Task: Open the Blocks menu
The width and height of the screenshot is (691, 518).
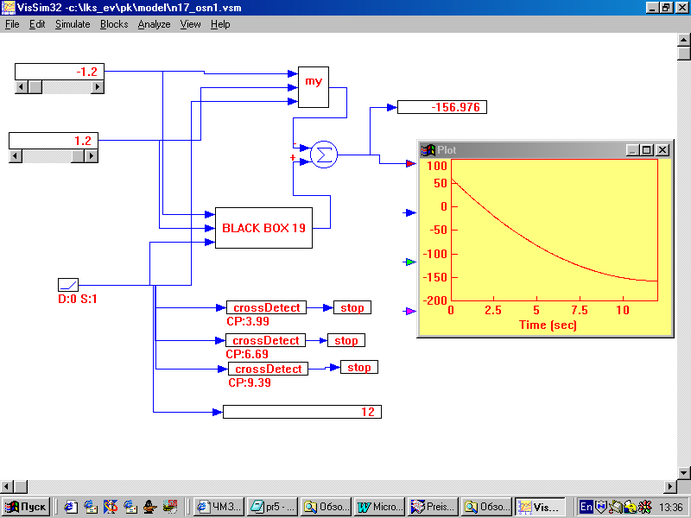Action: pyautogui.click(x=114, y=24)
